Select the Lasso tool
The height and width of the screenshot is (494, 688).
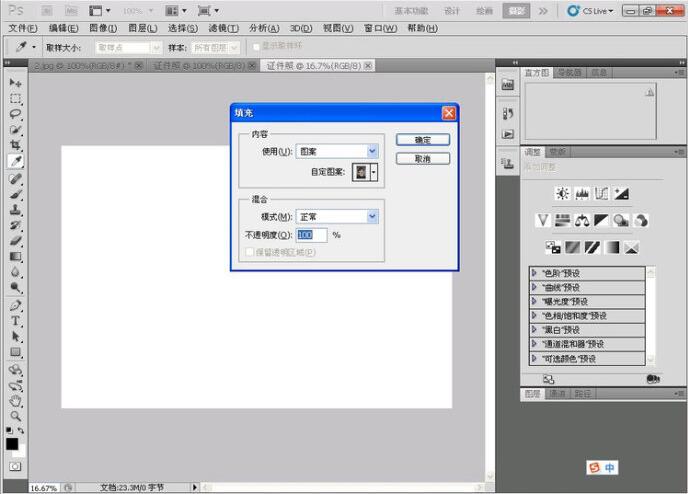tap(16, 114)
